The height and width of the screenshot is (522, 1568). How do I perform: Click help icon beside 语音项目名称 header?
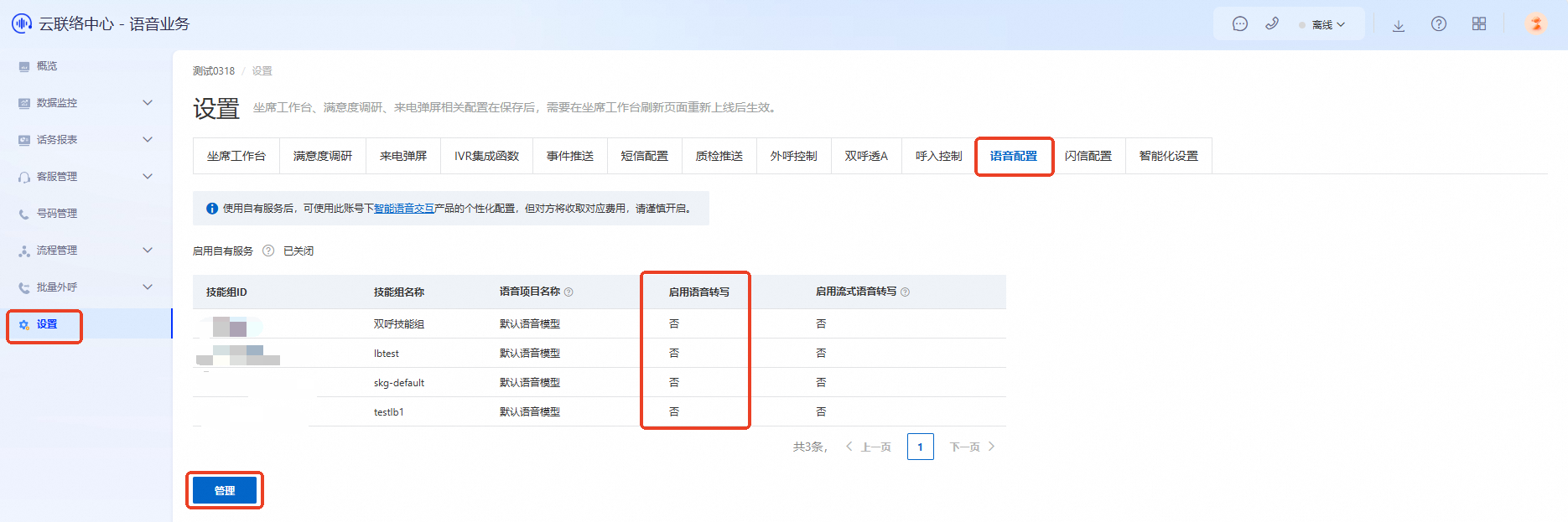pos(569,292)
